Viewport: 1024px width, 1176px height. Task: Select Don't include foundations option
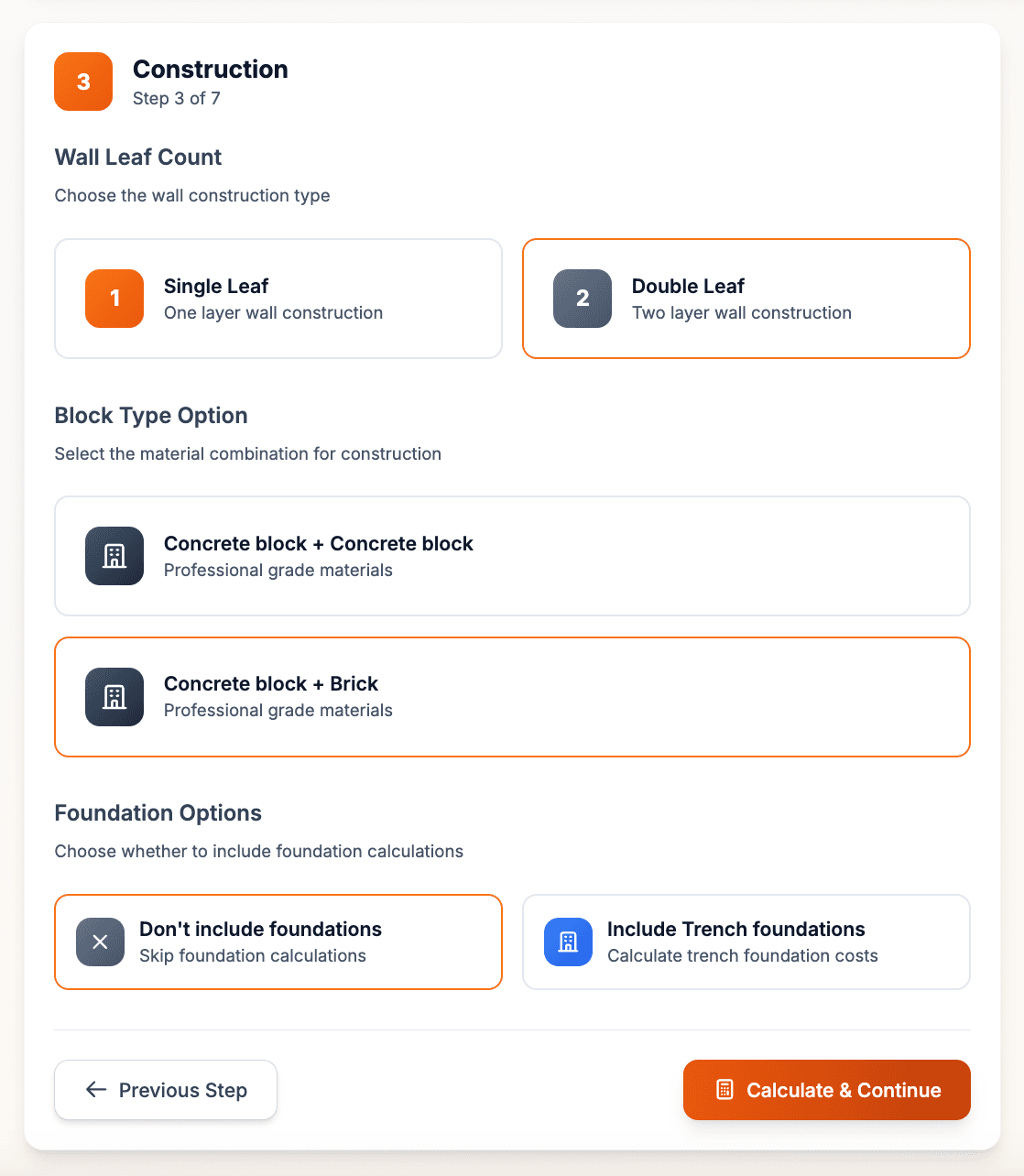[x=278, y=942]
